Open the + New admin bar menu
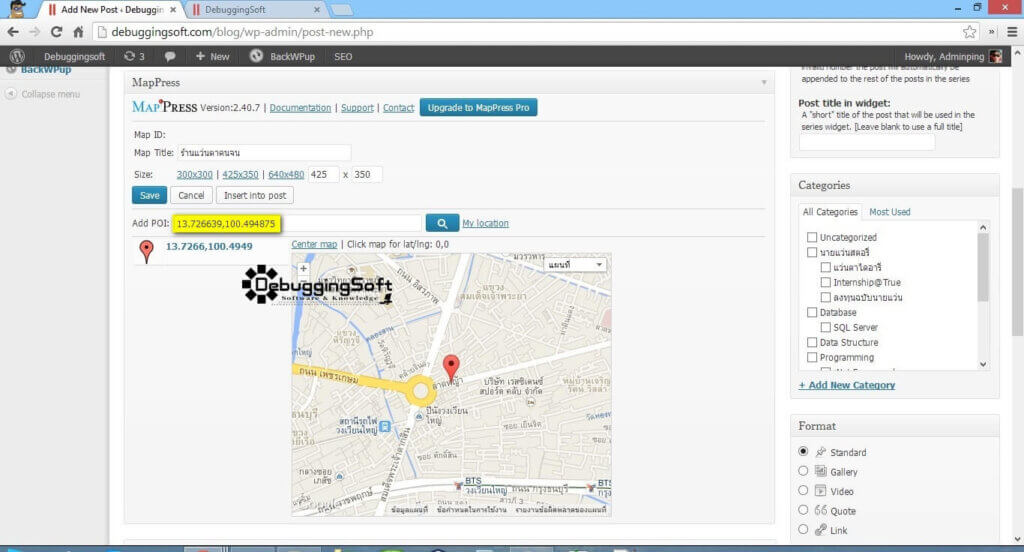Viewport: 1024px width, 552px height. [213, 56]
